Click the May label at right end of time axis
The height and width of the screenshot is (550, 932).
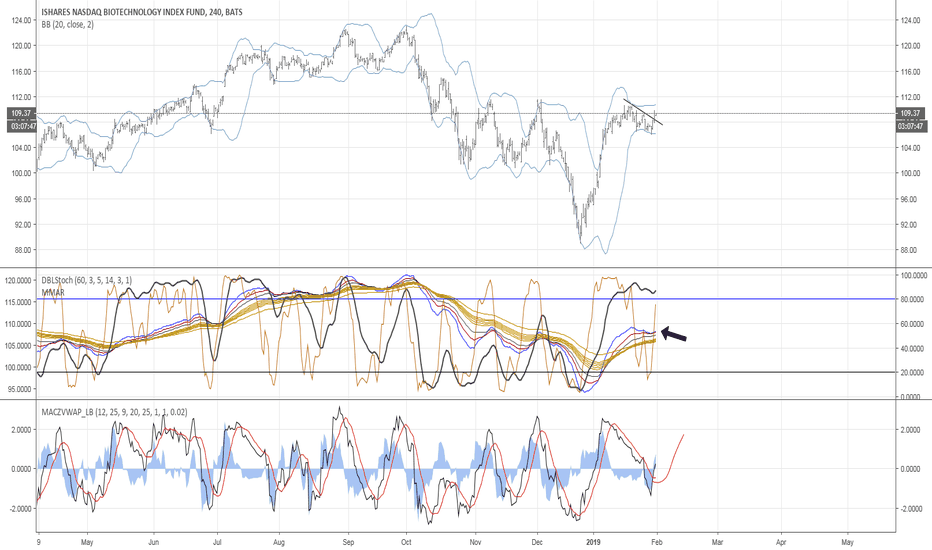coord(848,542)
